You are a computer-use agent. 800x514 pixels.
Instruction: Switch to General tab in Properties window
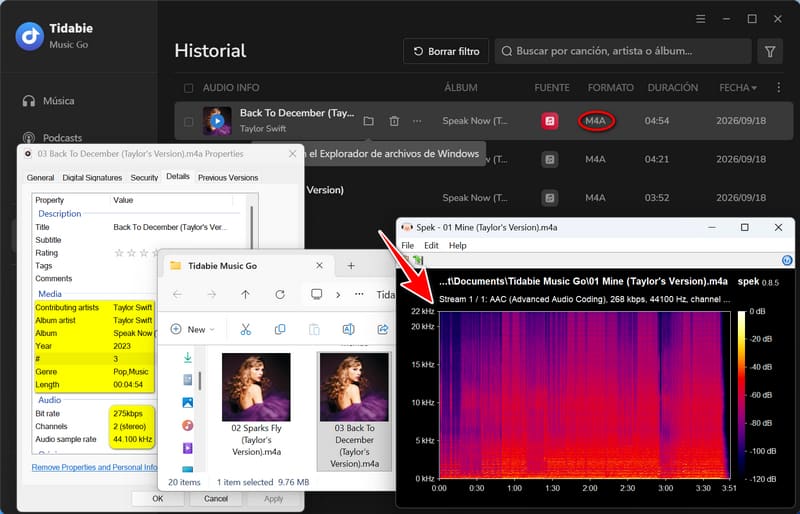(x=40, y=178)
